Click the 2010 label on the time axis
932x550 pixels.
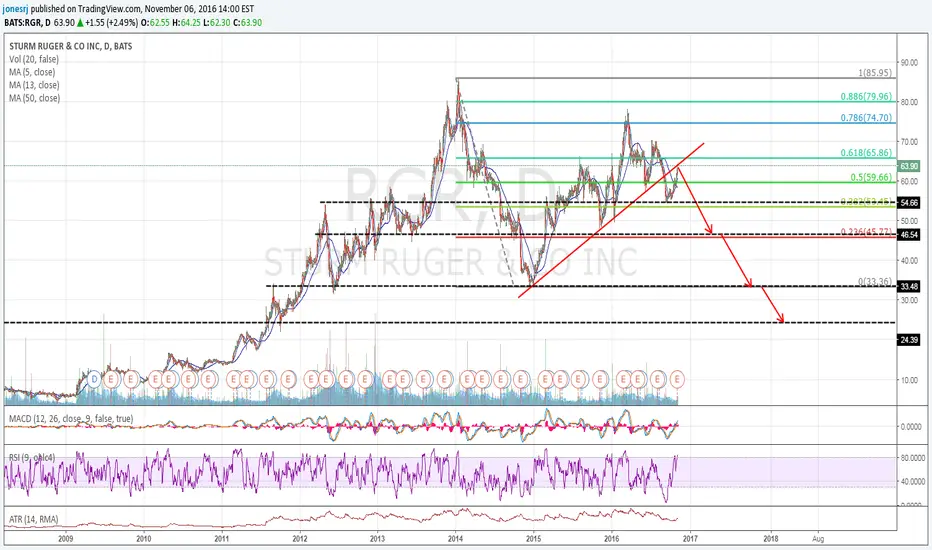click(143, 539)
